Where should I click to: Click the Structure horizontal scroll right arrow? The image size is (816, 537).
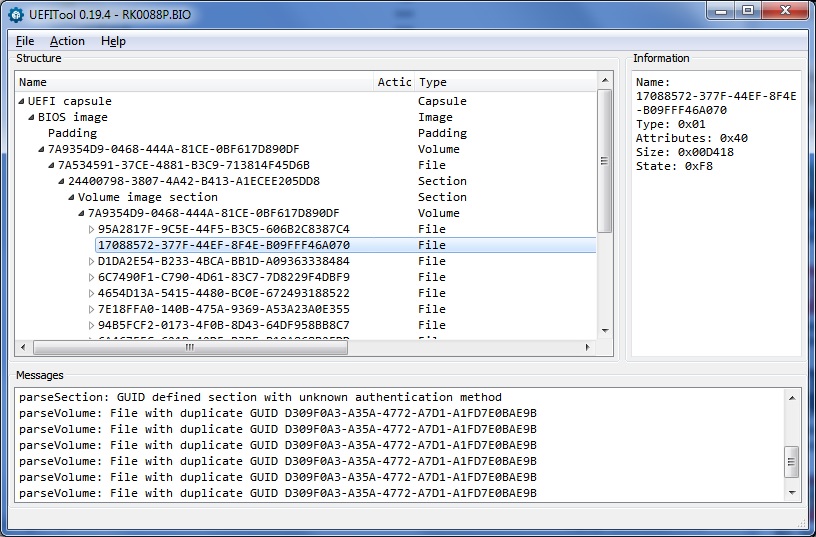(x=589, y=347)
